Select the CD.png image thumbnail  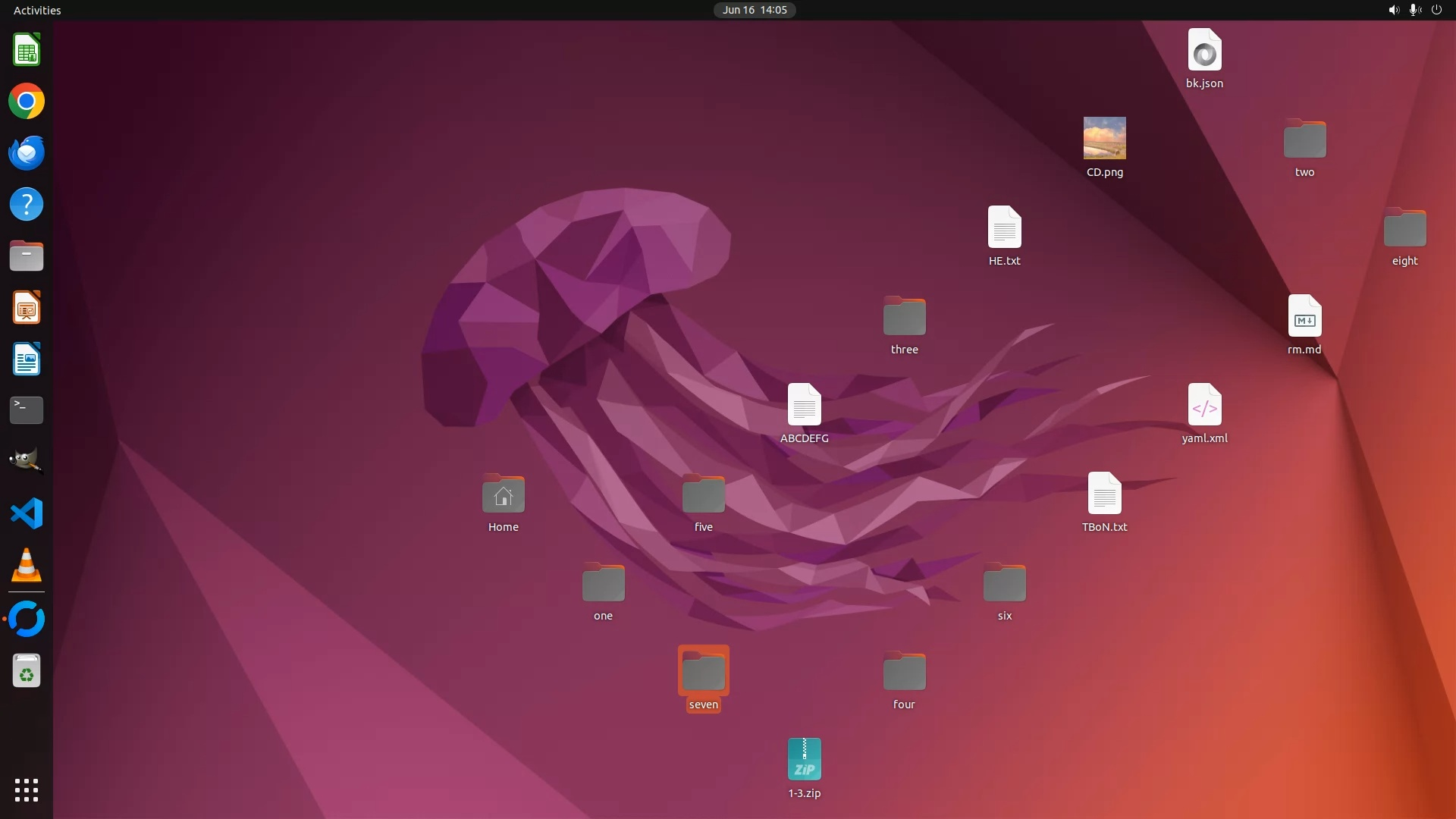coord(1104,138)
